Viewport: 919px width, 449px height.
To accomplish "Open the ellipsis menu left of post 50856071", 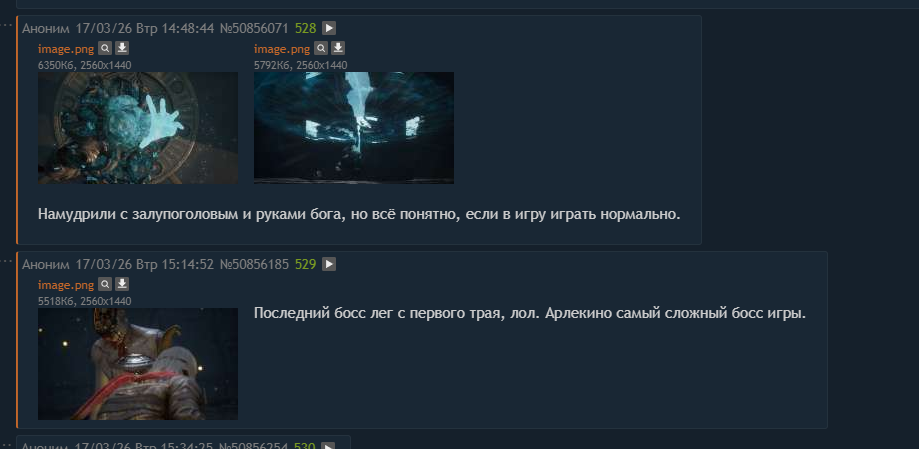I will point(6,25).
